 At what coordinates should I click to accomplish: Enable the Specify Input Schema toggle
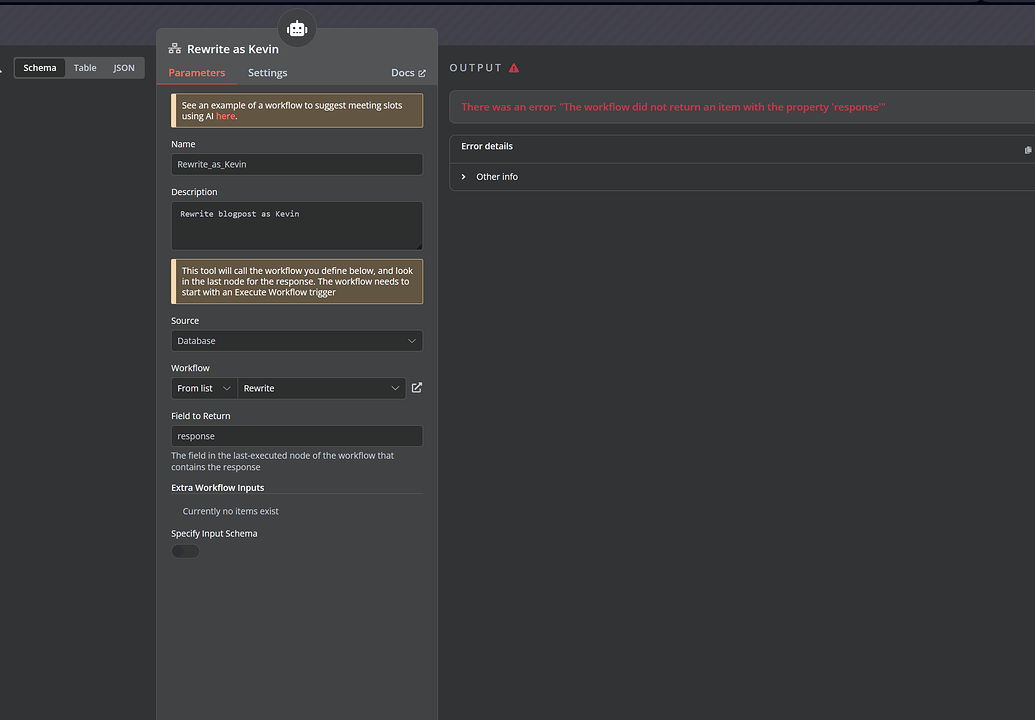point(184,550)
